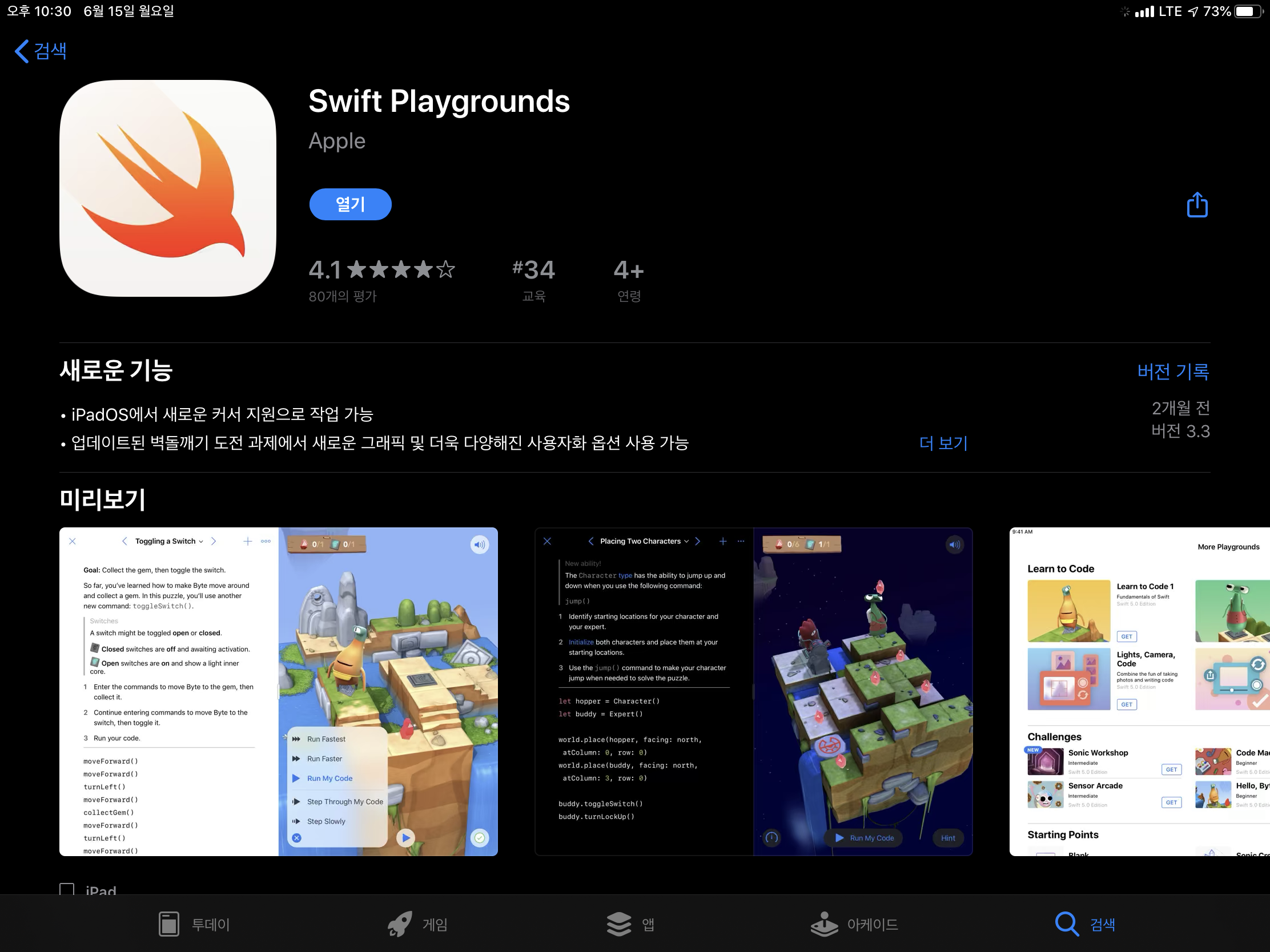Expand release notes with 더 보기
The image size is (1270, 952).
tap(943, 443)
